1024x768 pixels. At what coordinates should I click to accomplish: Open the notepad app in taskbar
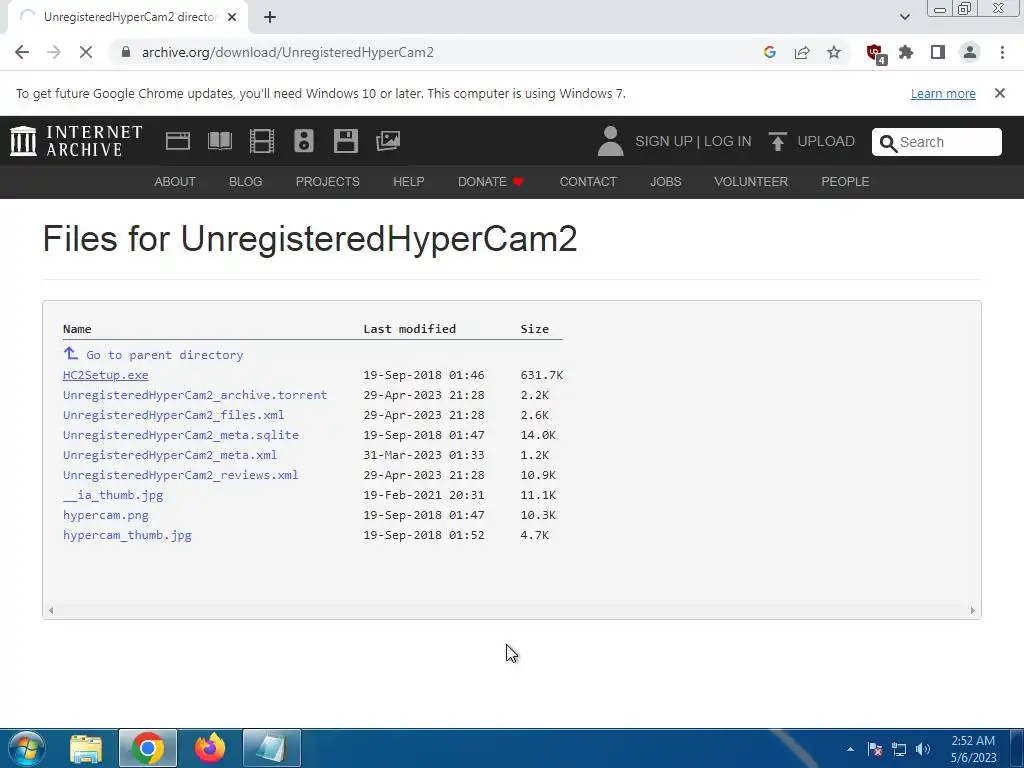(x=272, y=748)
